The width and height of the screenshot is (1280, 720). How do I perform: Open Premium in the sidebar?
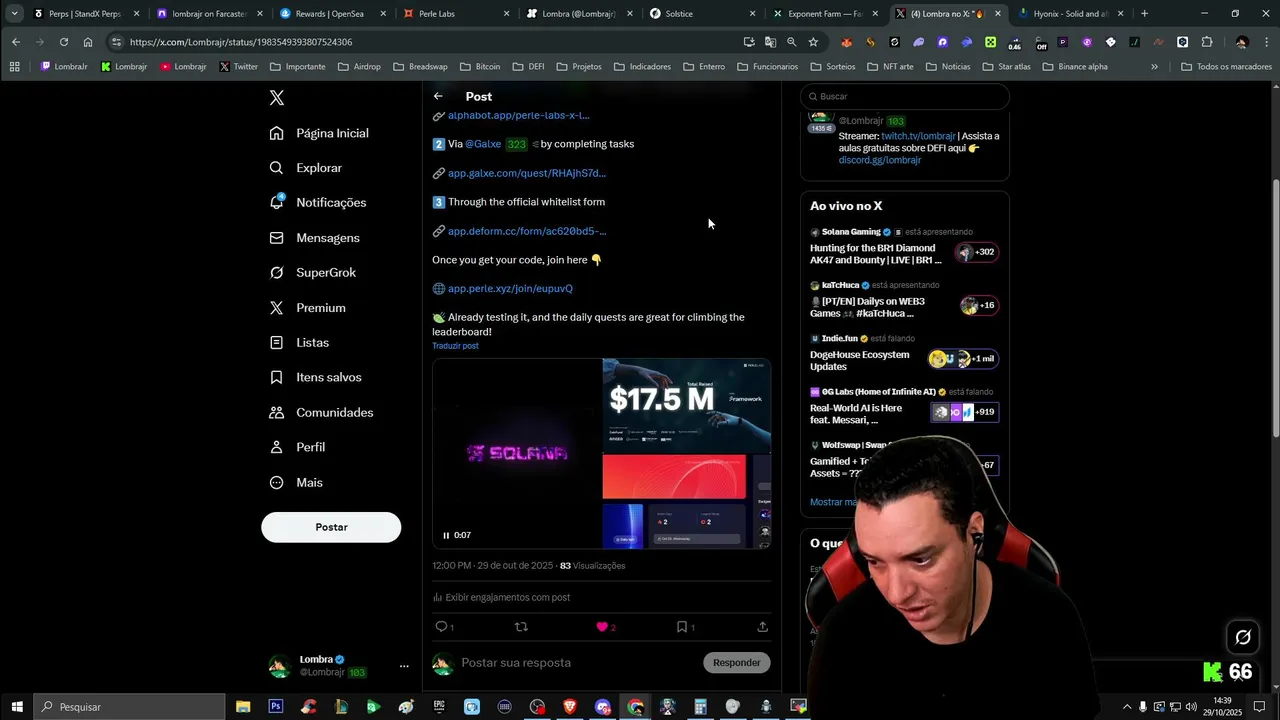(307, 308)
